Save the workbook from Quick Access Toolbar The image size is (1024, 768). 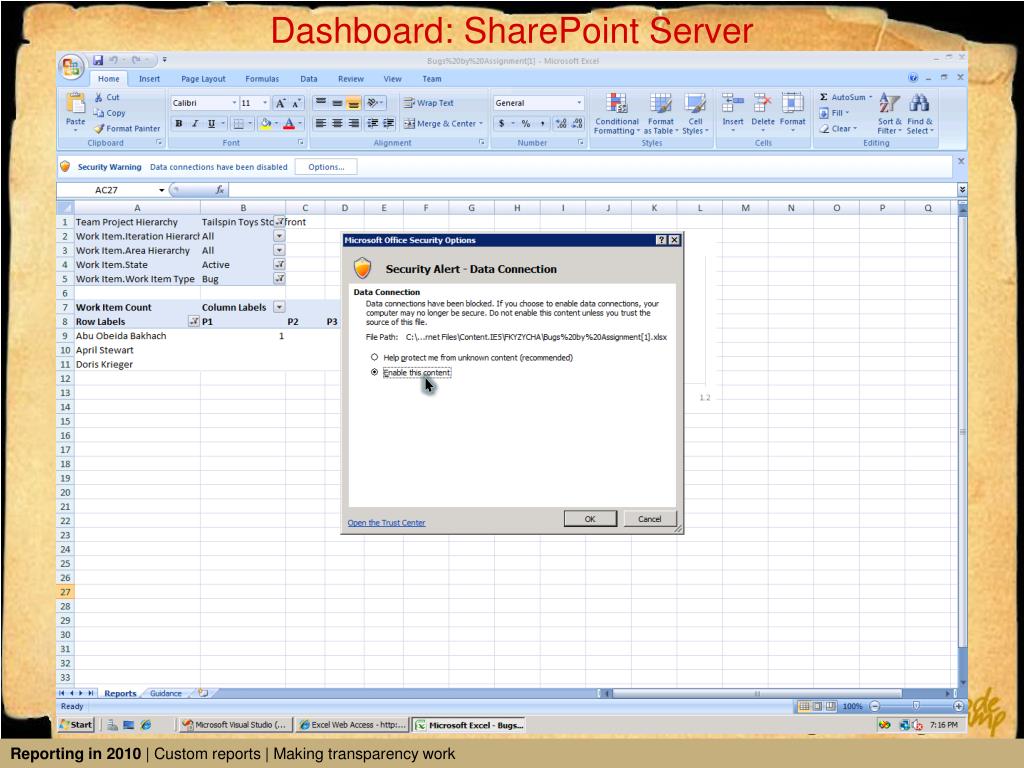[x=98, y=60]
